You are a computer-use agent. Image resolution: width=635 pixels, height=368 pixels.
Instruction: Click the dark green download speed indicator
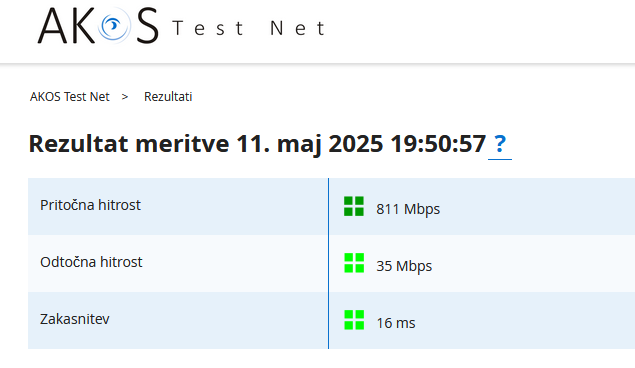coord(354,206)
